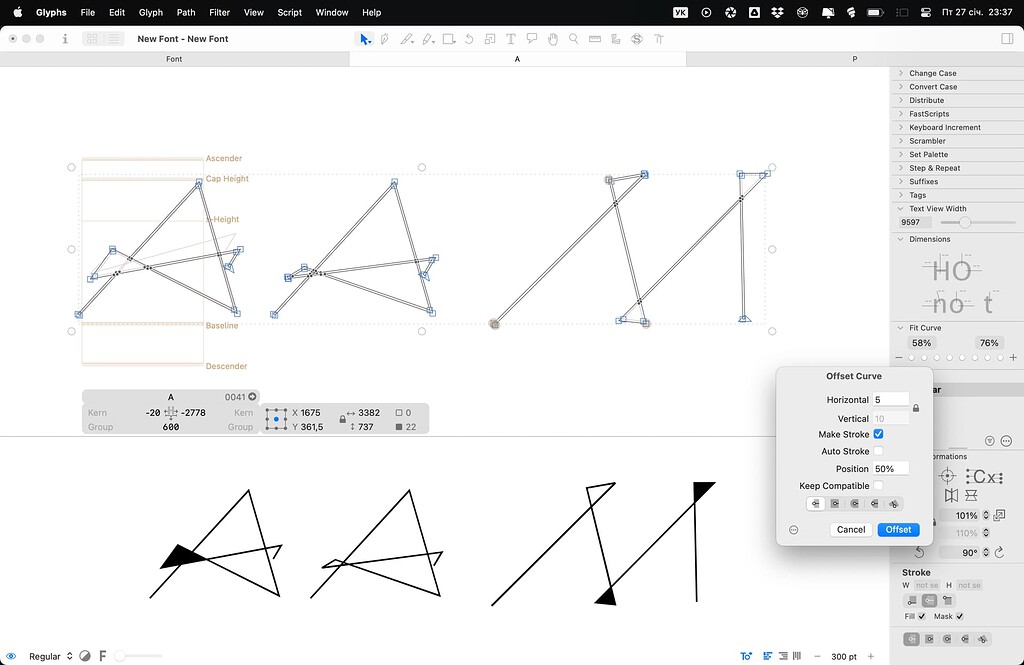Screen dimensions: 1024x665
Task: Expand the Keyboard Increment section
Action: tap(901, 127)
